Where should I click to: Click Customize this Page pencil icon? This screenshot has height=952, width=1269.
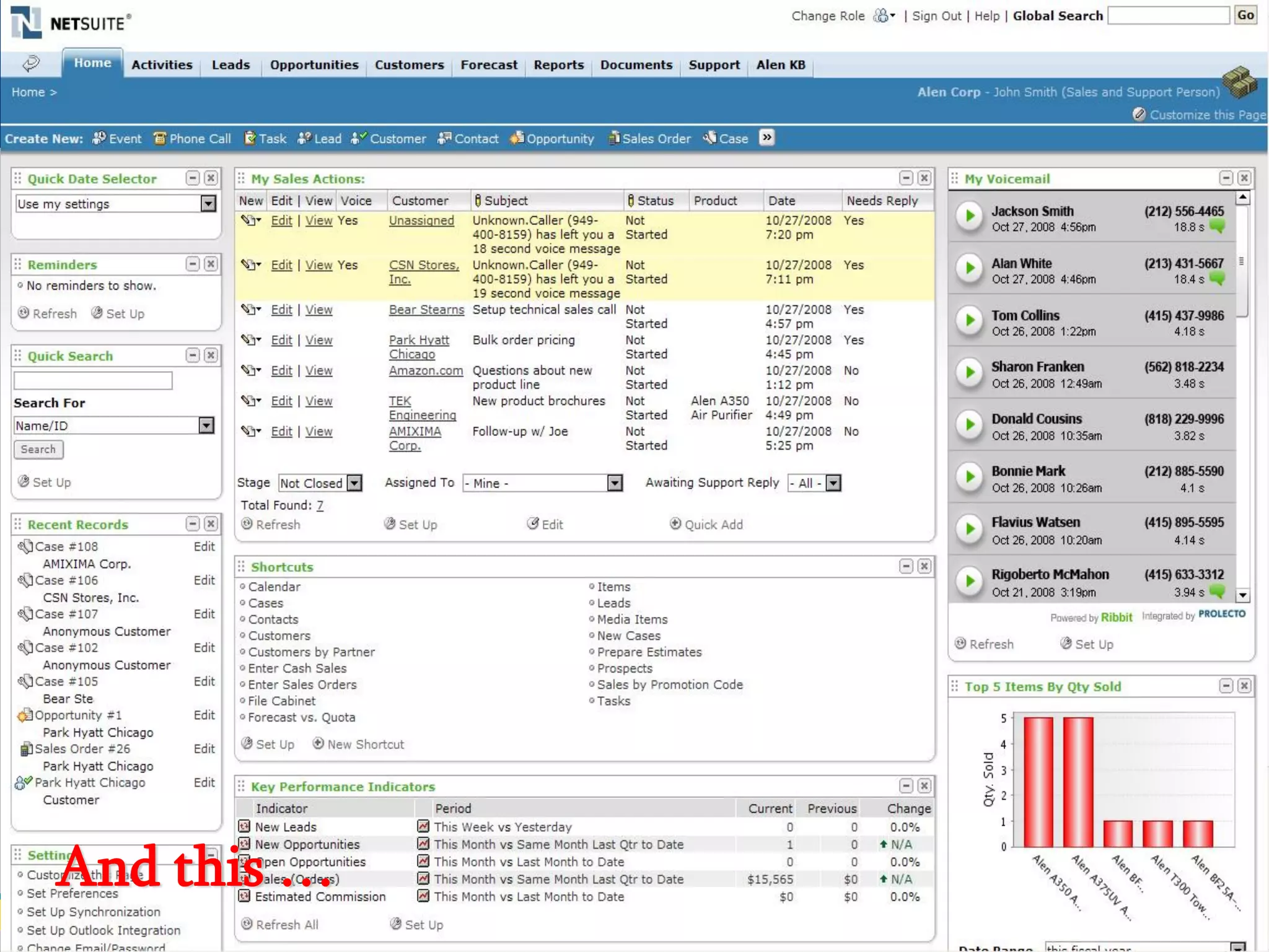tap(1139, 115)
